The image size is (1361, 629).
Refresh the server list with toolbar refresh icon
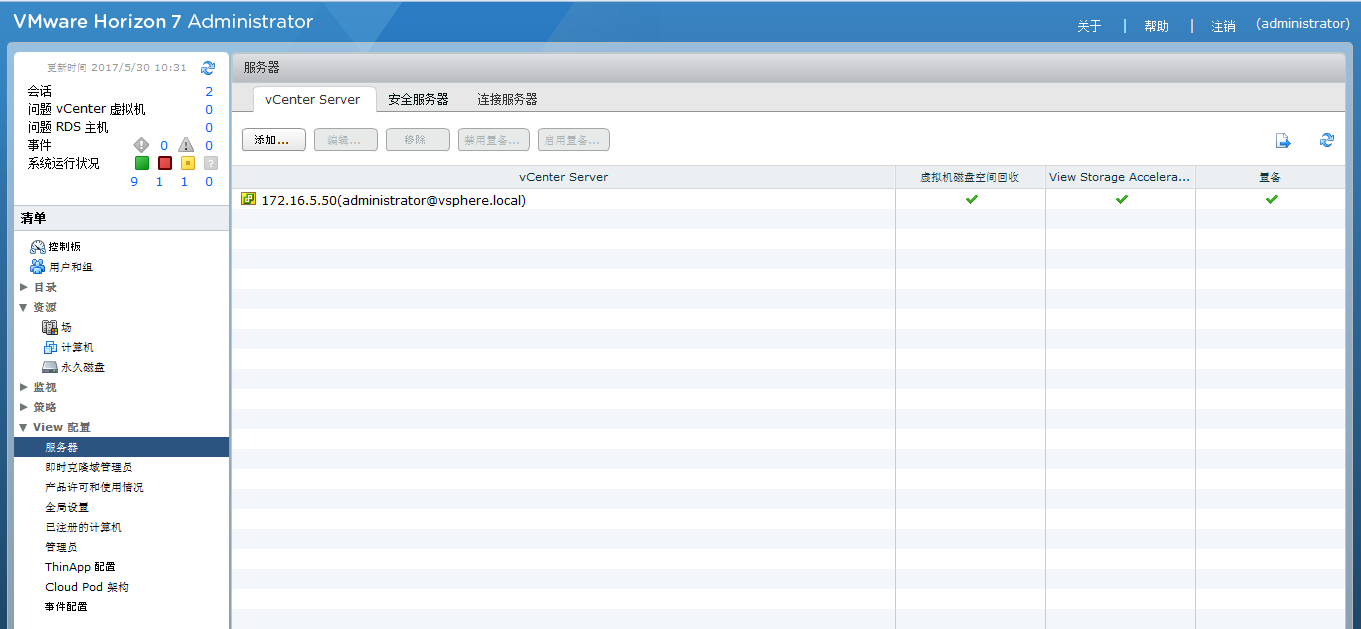pyautogui.click(x=1327, y=140)
